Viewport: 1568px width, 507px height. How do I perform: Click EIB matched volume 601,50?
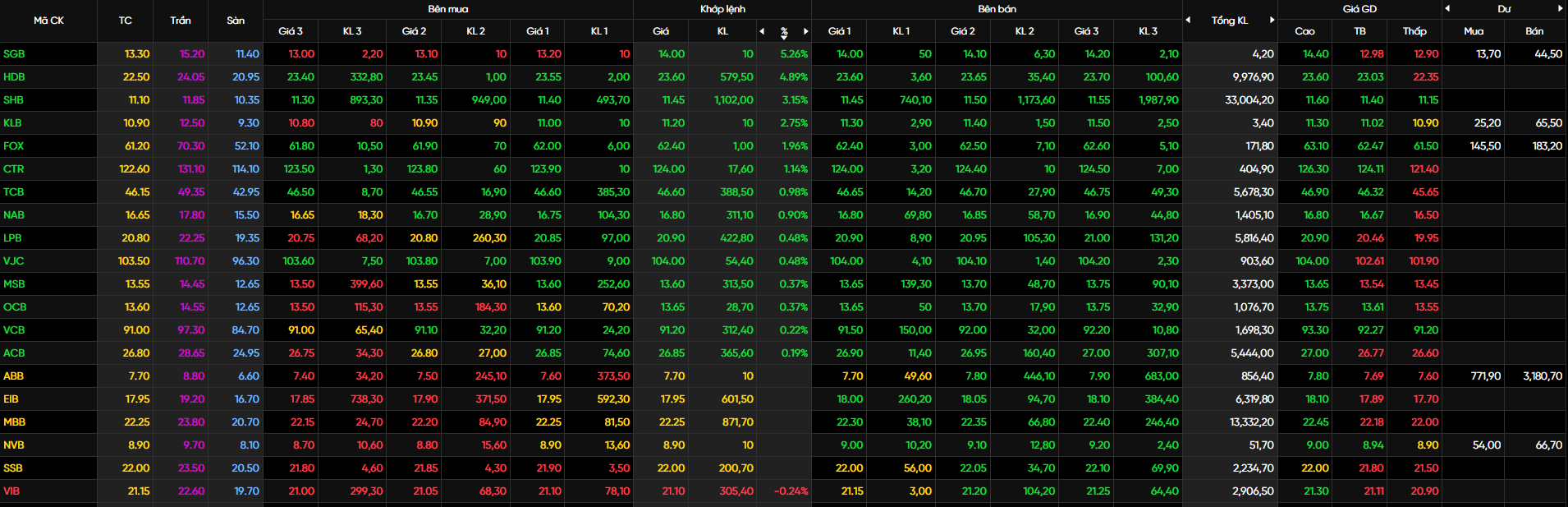click(x=737, y=399)
